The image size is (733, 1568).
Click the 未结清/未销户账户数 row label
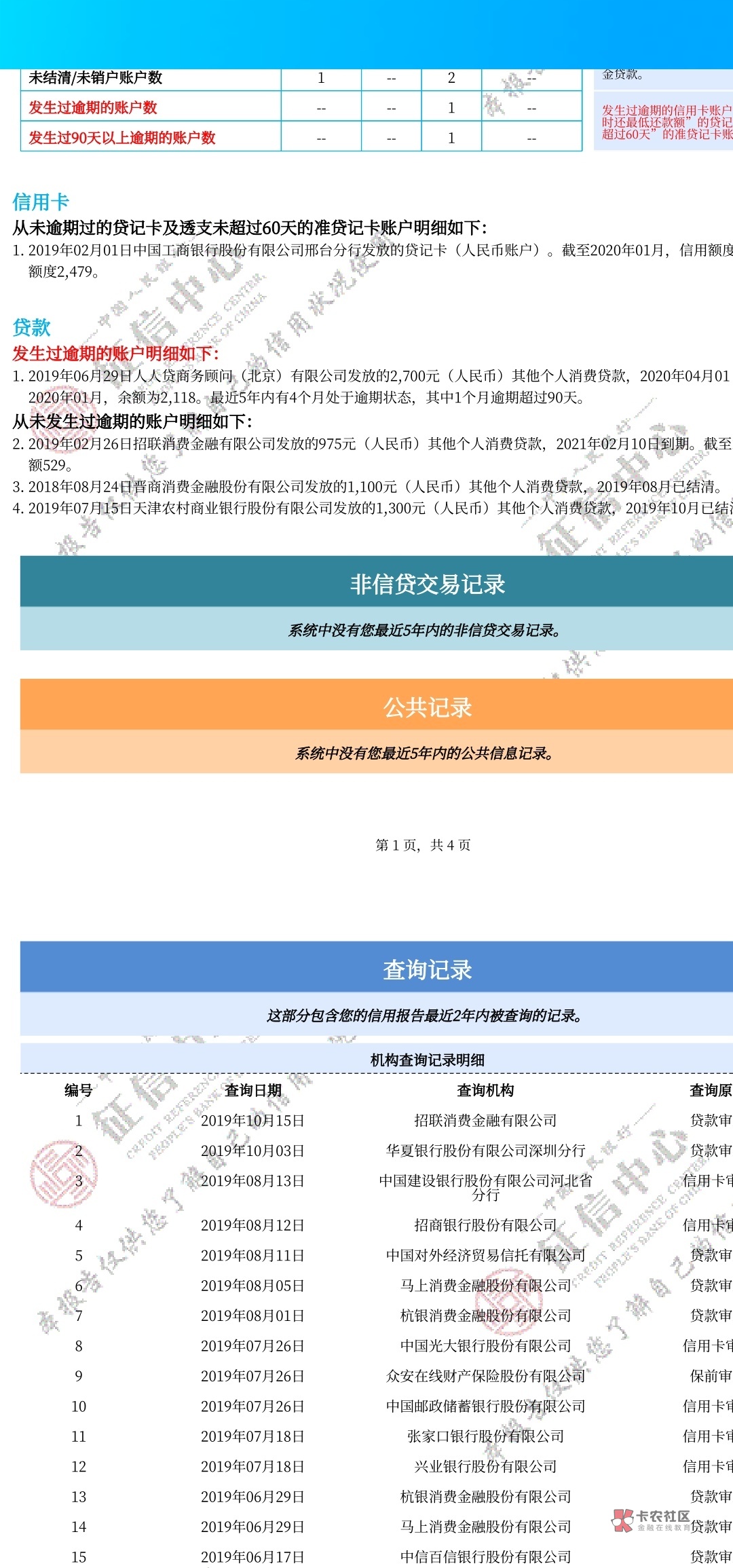click(96, 77)
